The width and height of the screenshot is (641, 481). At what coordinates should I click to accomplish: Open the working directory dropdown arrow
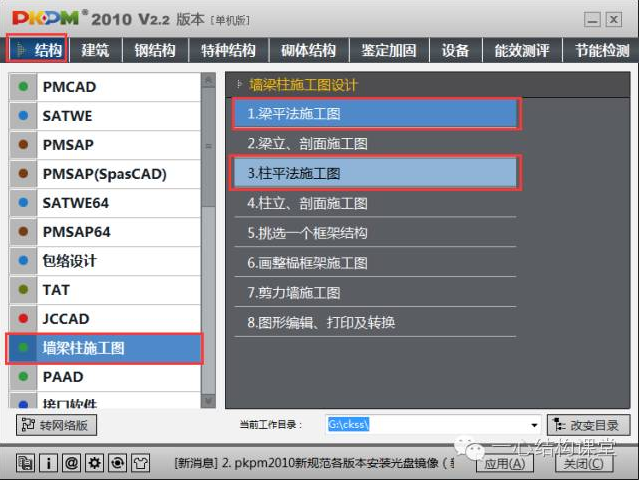(x=534, y=425)
